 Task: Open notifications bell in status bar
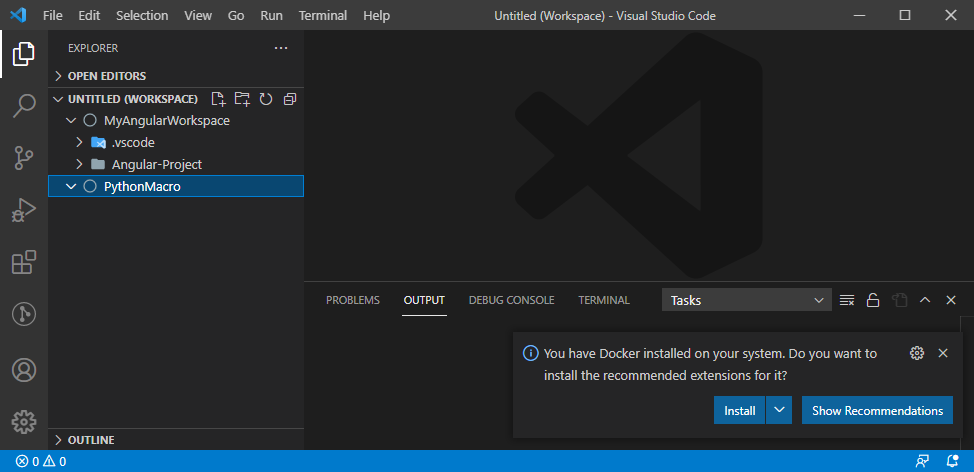(952, 461)
